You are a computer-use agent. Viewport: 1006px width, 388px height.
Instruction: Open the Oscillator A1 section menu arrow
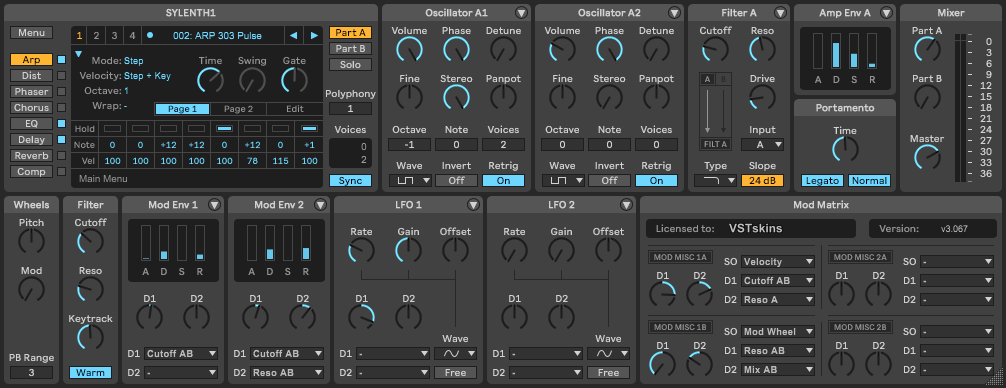(520, 13)
